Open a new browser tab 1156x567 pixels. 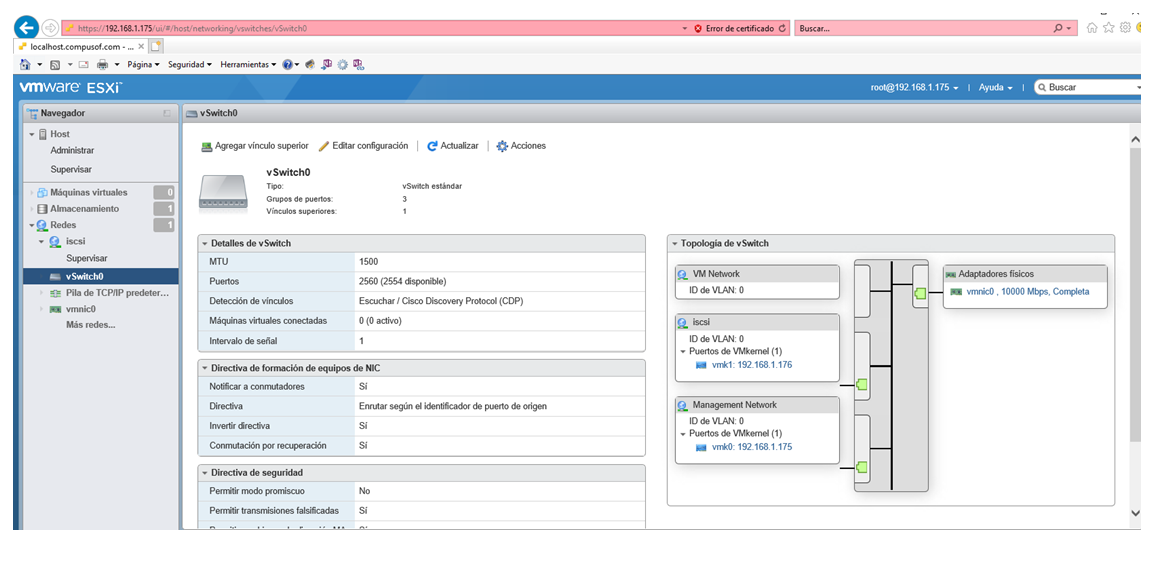coord(156,46)
